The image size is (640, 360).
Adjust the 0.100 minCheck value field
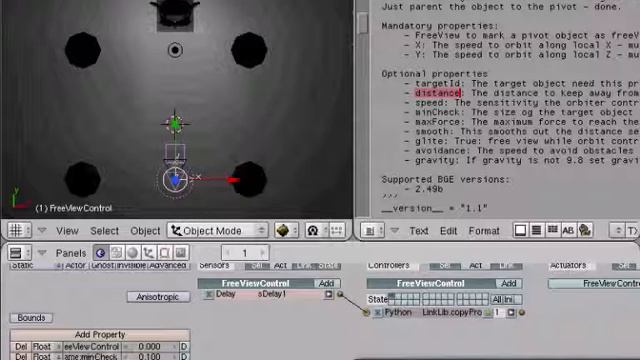coord(150,356)
